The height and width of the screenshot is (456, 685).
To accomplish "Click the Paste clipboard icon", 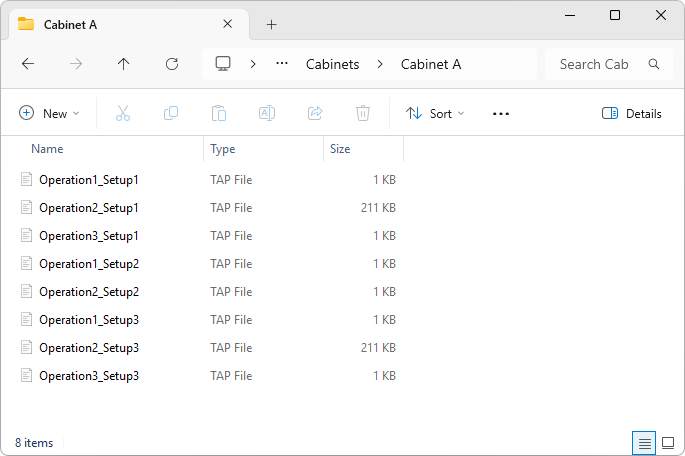I will coord(219,114).
